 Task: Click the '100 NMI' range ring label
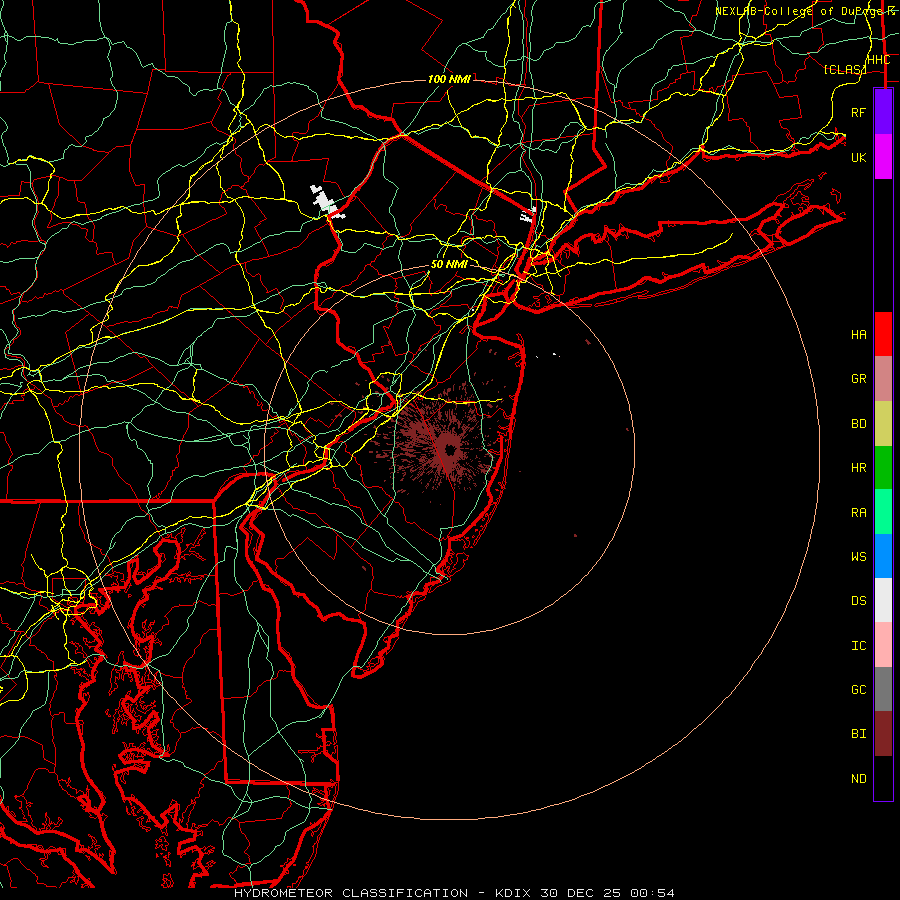449,79
